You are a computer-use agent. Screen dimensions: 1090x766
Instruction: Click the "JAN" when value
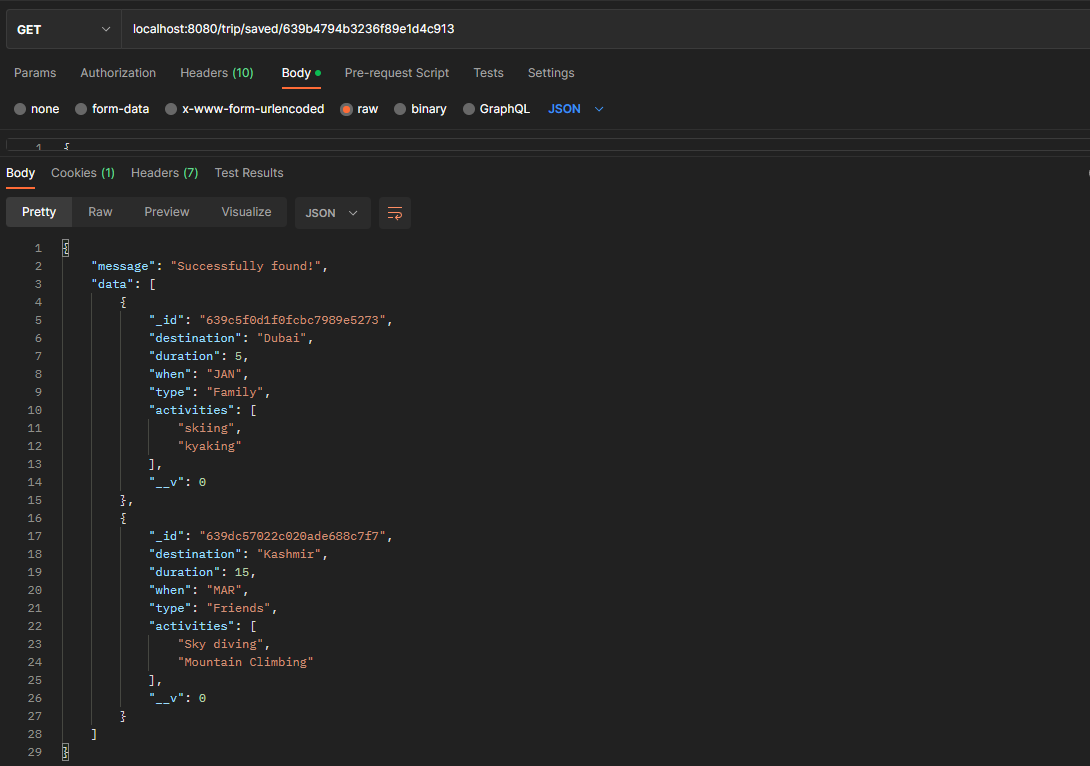[x=224, y=374]
